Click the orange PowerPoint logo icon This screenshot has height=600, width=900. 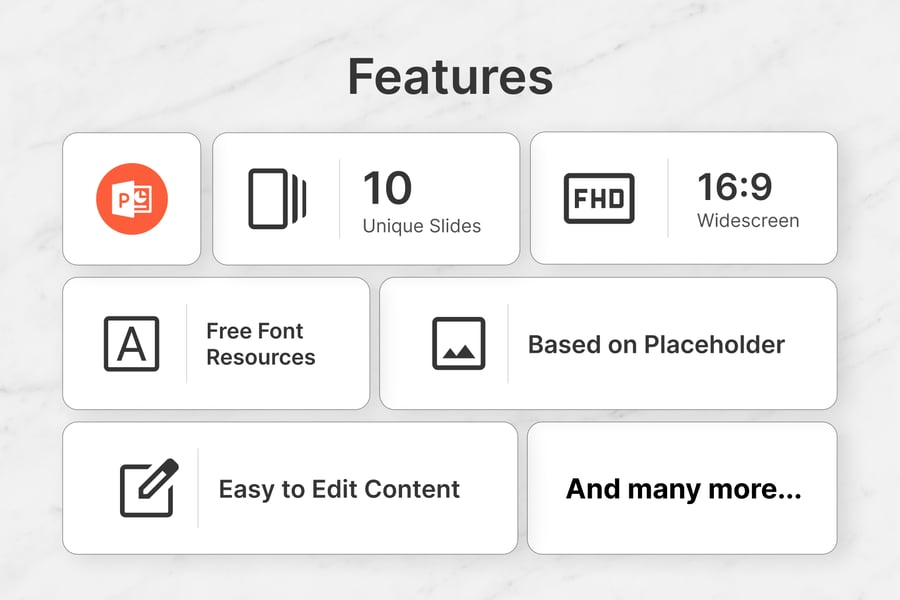pos(132,199)
